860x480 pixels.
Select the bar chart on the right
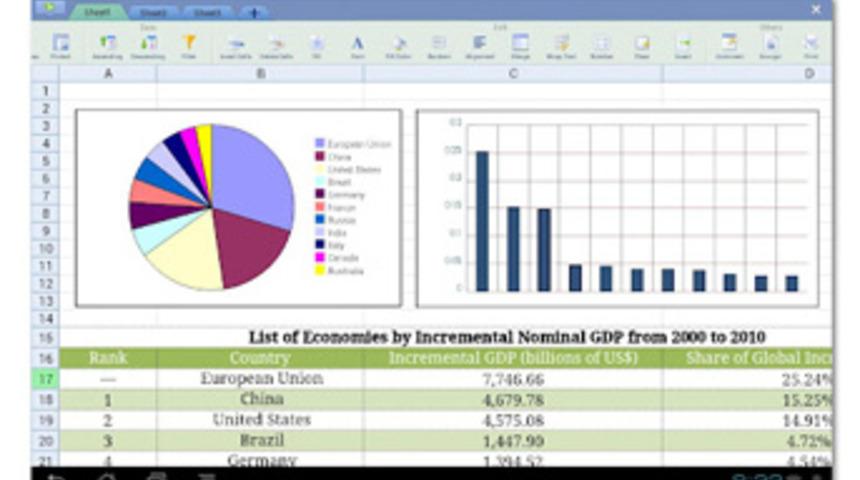point(617,208)
